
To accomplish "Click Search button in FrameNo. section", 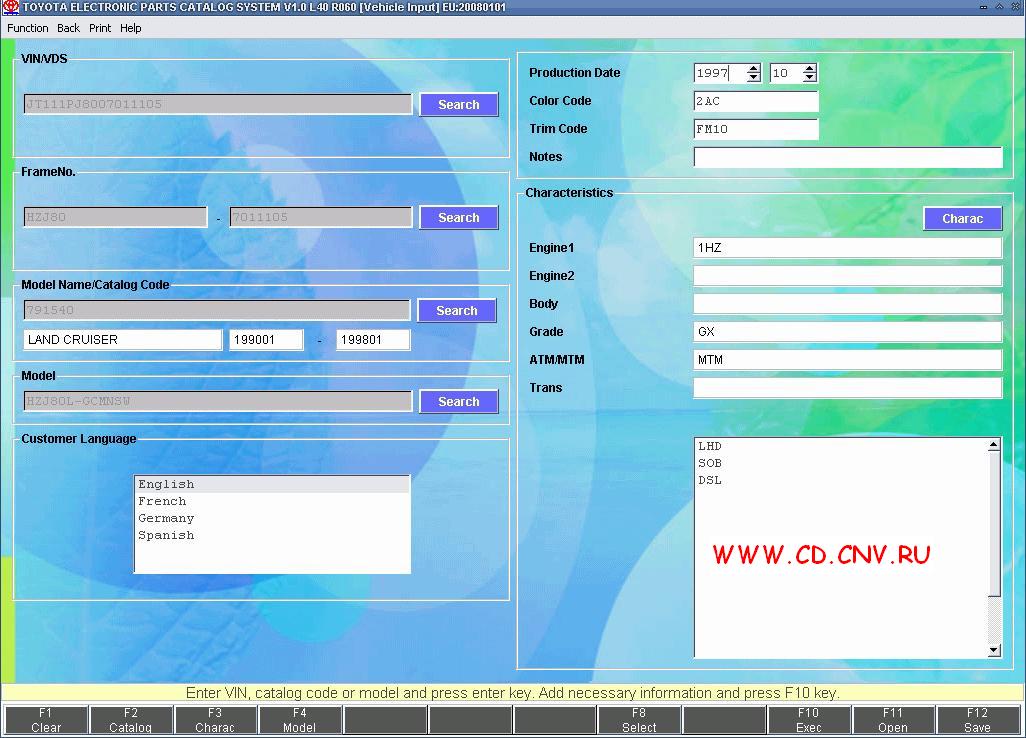I will click(x=459, y=218).
